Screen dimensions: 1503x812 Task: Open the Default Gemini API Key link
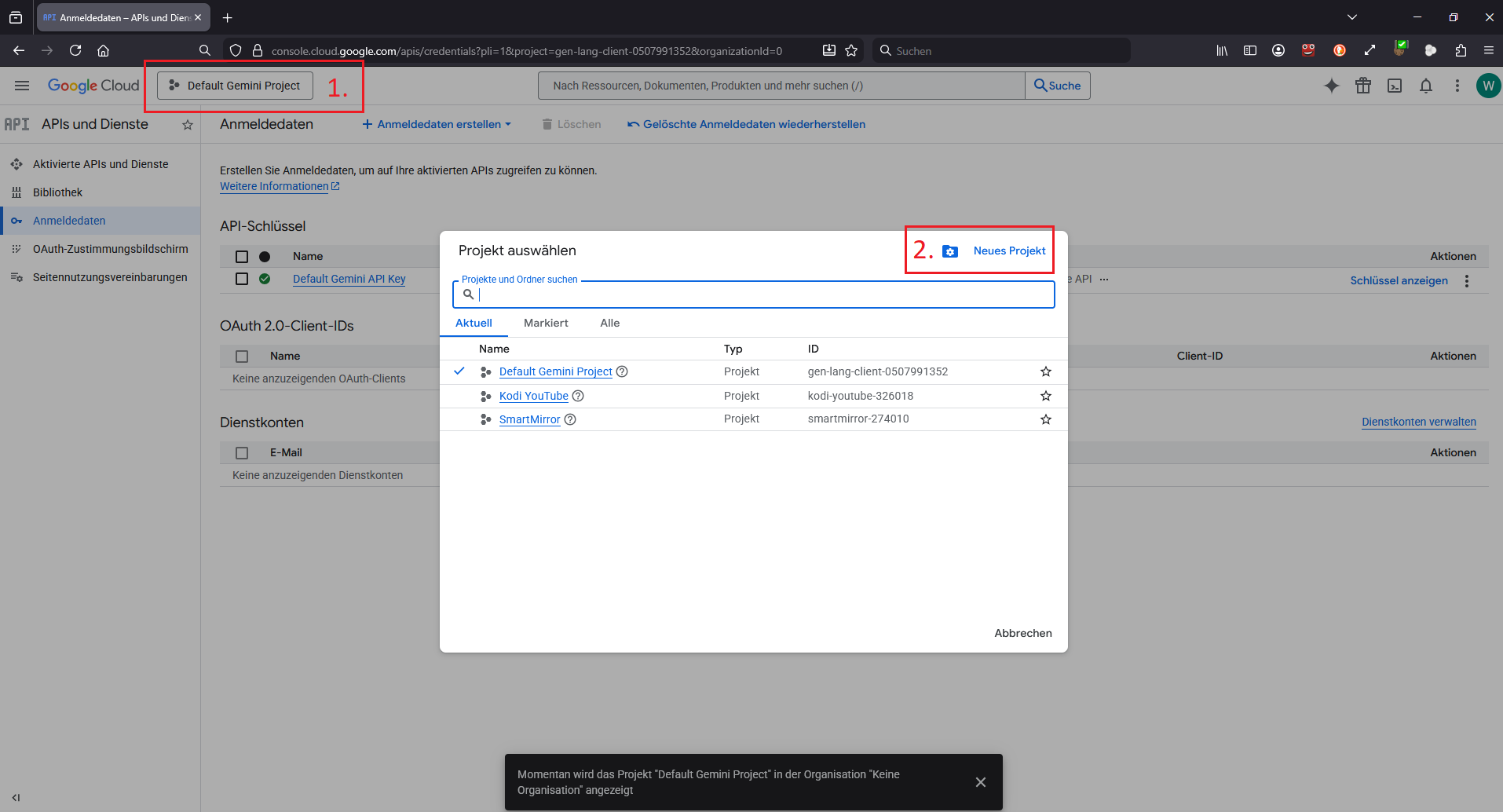click(x=349, y=279)
